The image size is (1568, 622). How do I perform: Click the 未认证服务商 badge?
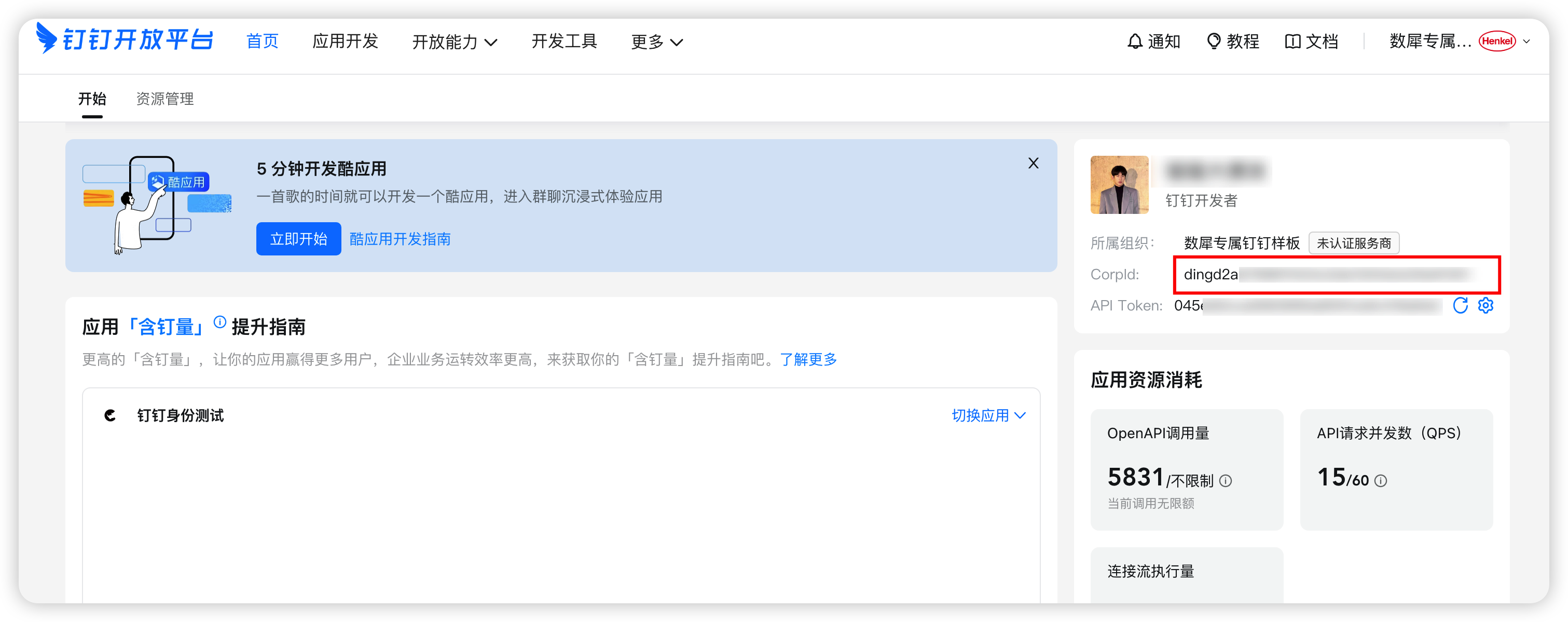pyautogui.click(x=1354, y=243)
